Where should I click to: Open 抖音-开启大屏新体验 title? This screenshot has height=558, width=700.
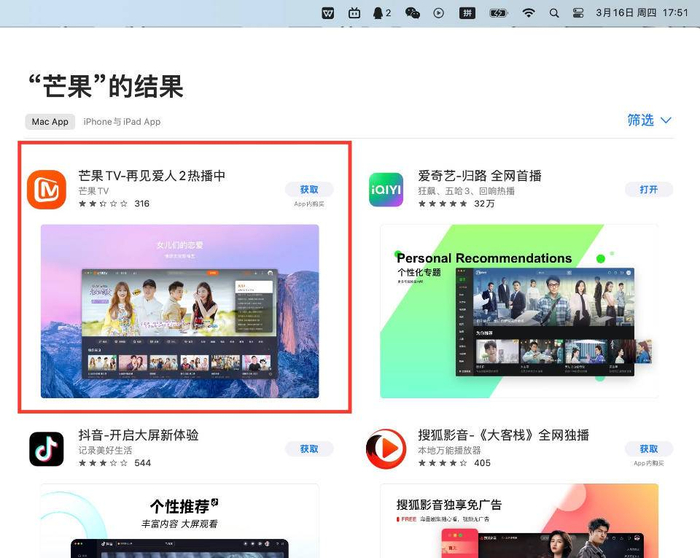coord(138,435)
